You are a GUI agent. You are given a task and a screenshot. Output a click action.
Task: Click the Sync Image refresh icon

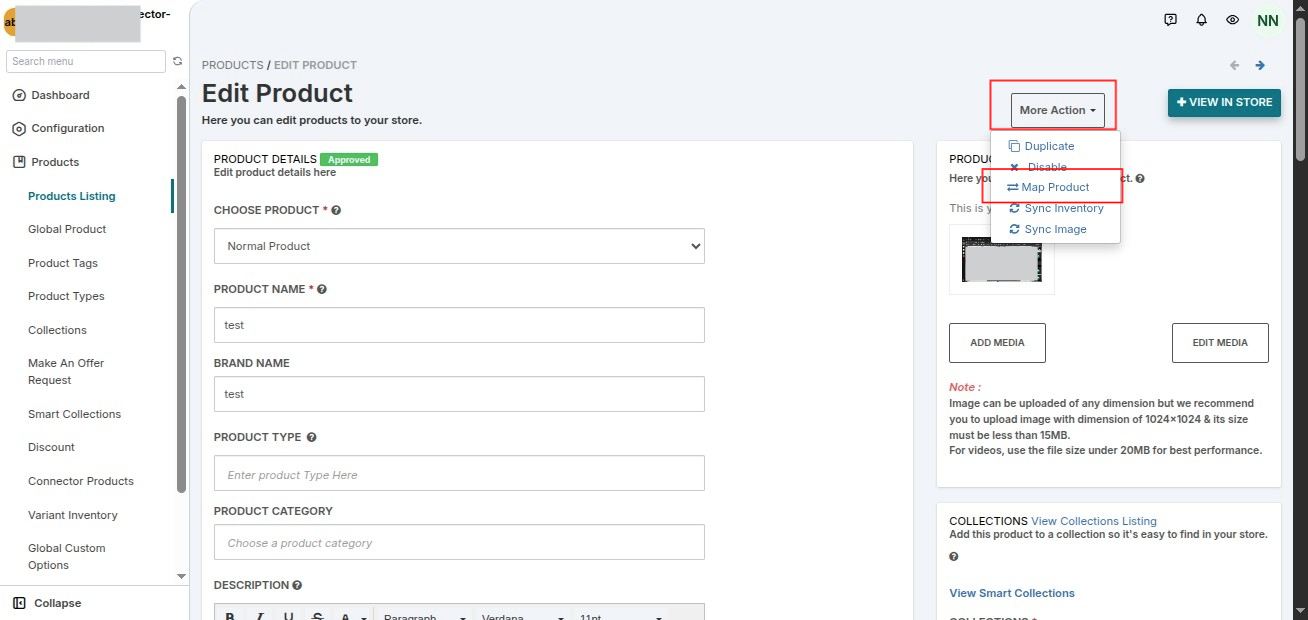coord(1015,229)
